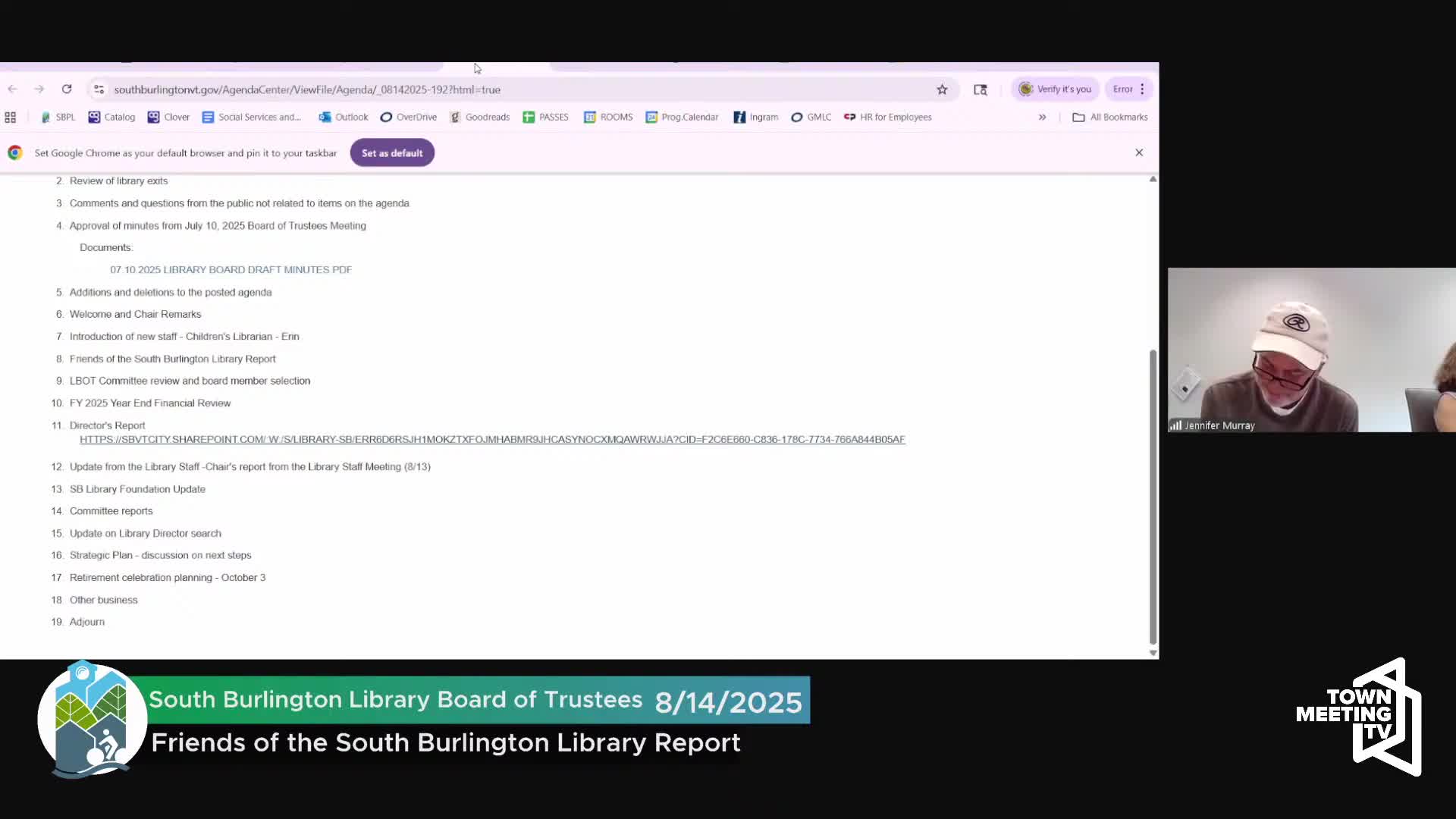1456x819 pixels.
Task: Reload the page with refresh icon
Action: pyautogui.click(x=67, y=89)
